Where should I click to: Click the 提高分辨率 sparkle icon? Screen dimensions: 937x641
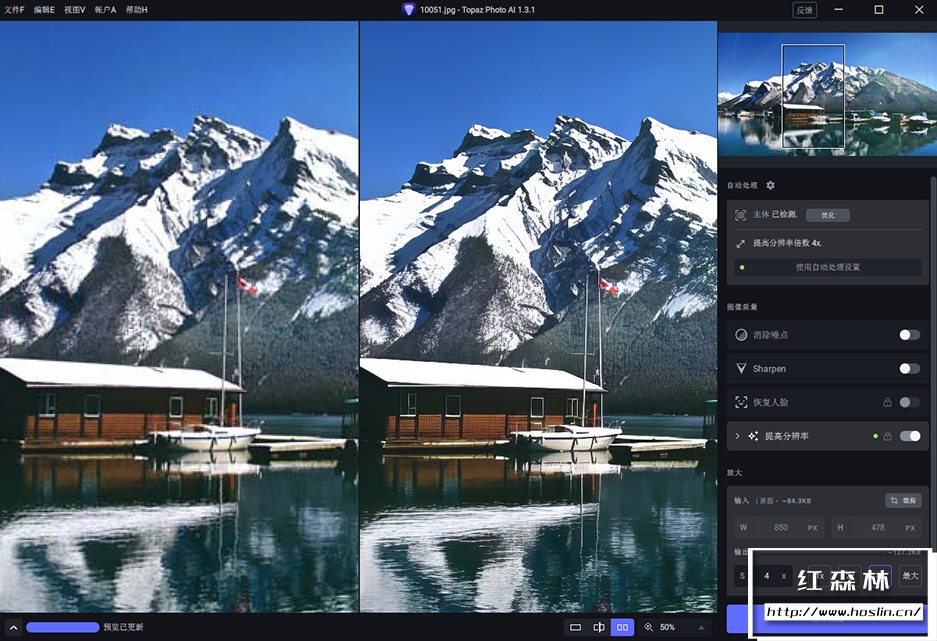[753, 436]
